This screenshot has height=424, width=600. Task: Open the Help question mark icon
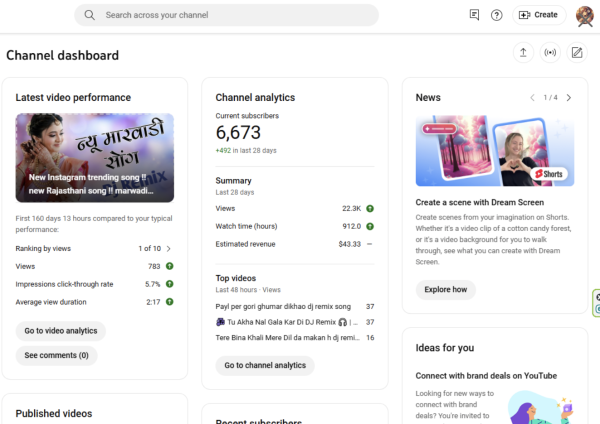pos(497,15)
